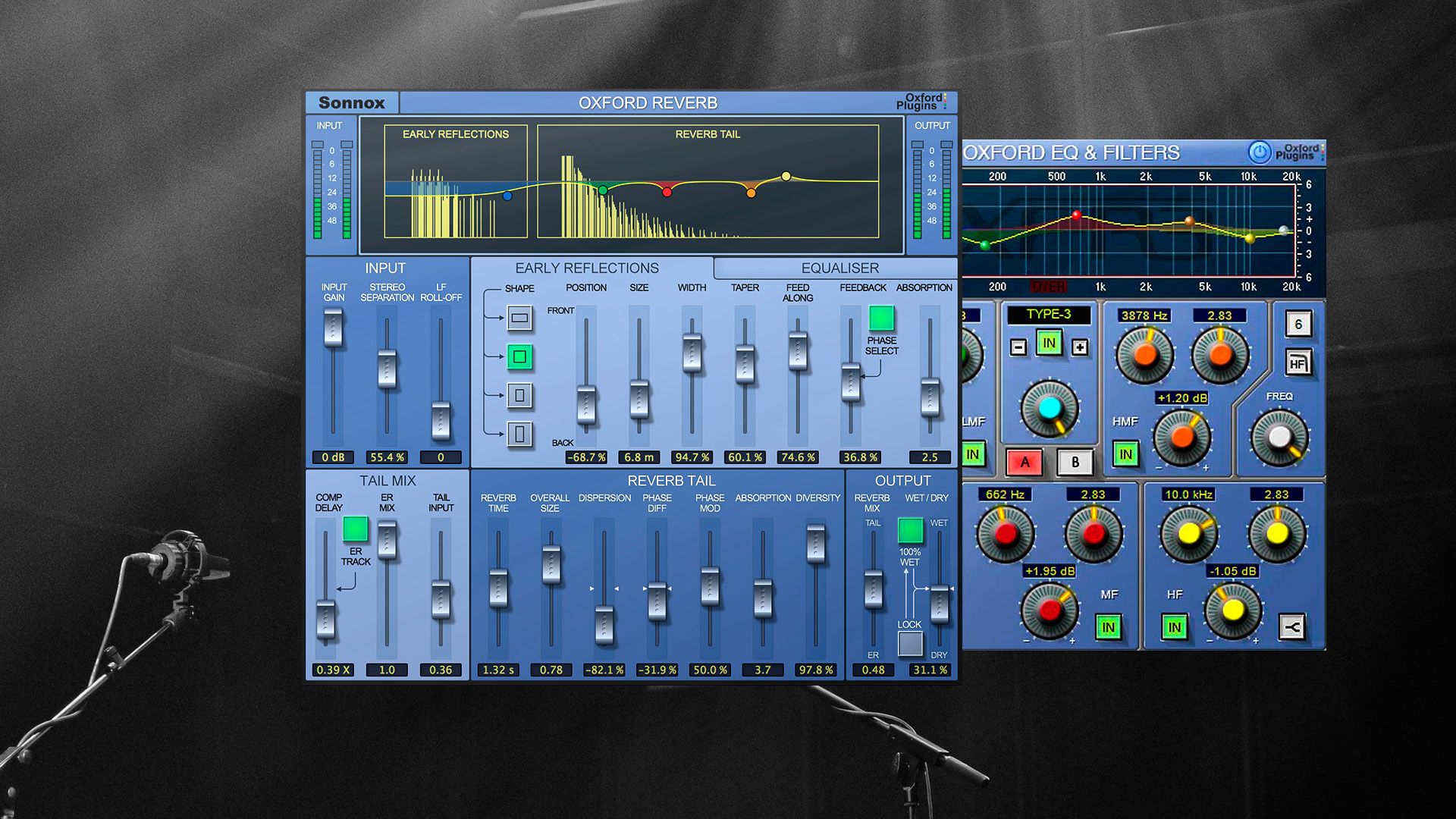Click the minus EQ type stepper button
This screenshot has width=1456, height=819.
point(1018,347)
